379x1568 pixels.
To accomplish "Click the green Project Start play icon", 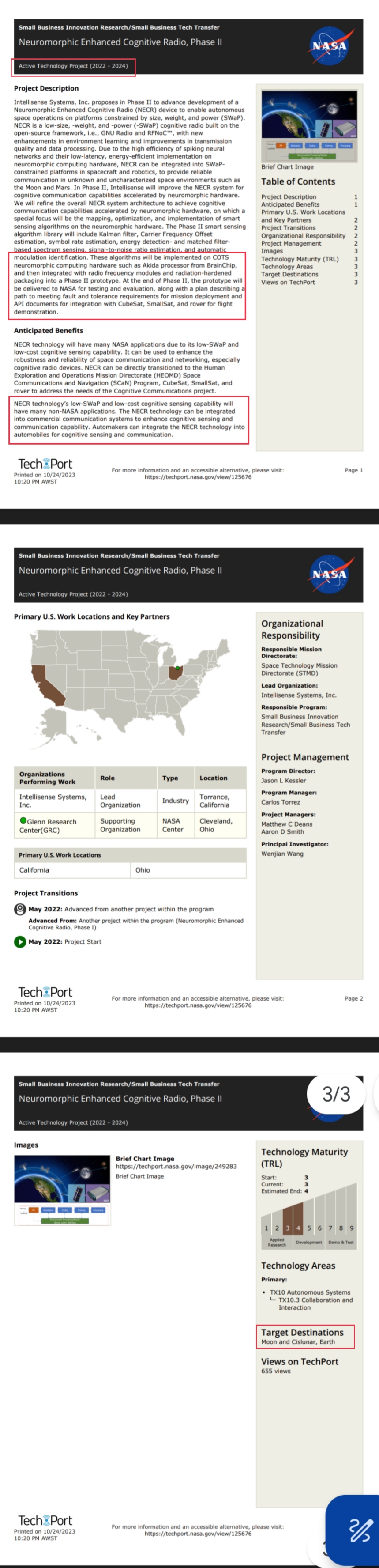I will 20,942.
